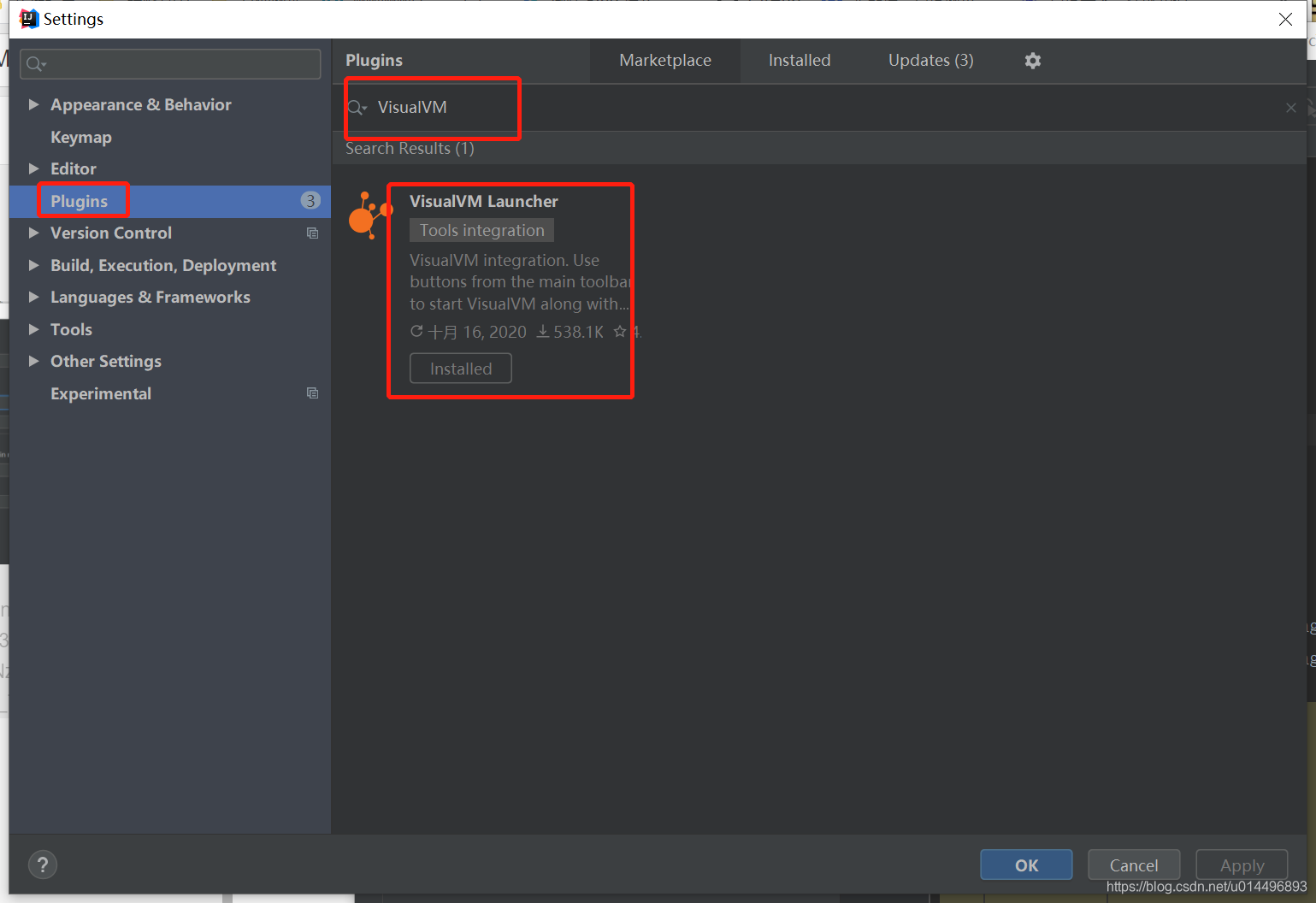The image size is (1316, 903).
Task: Click the OK button
Action: [1026, 865]
